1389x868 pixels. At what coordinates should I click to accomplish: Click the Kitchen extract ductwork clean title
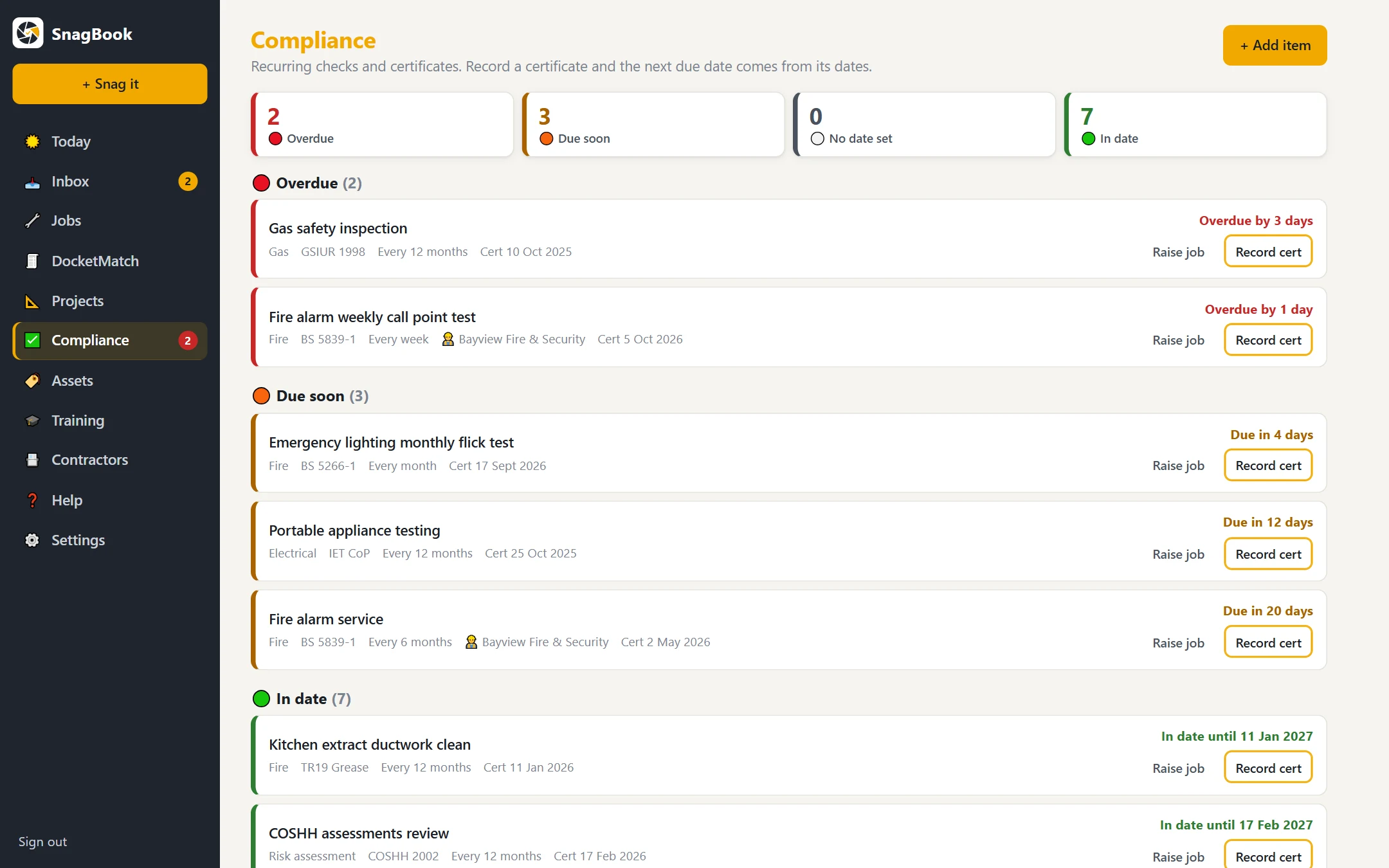(370, 745)
